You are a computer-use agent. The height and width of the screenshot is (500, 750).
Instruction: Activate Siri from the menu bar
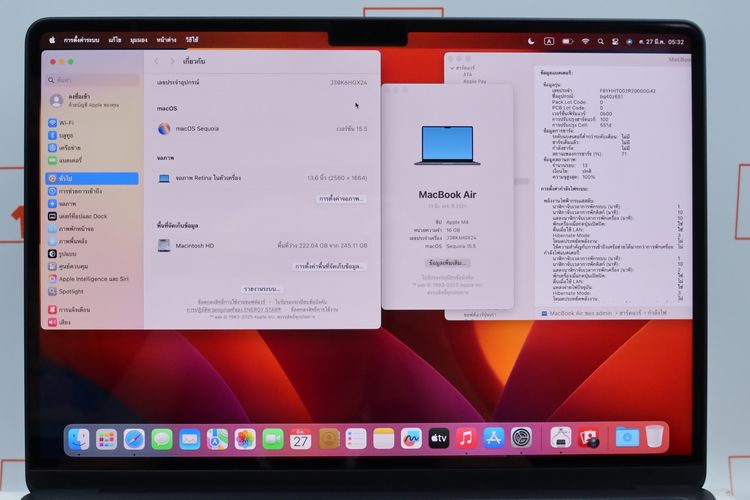[629, 42]
